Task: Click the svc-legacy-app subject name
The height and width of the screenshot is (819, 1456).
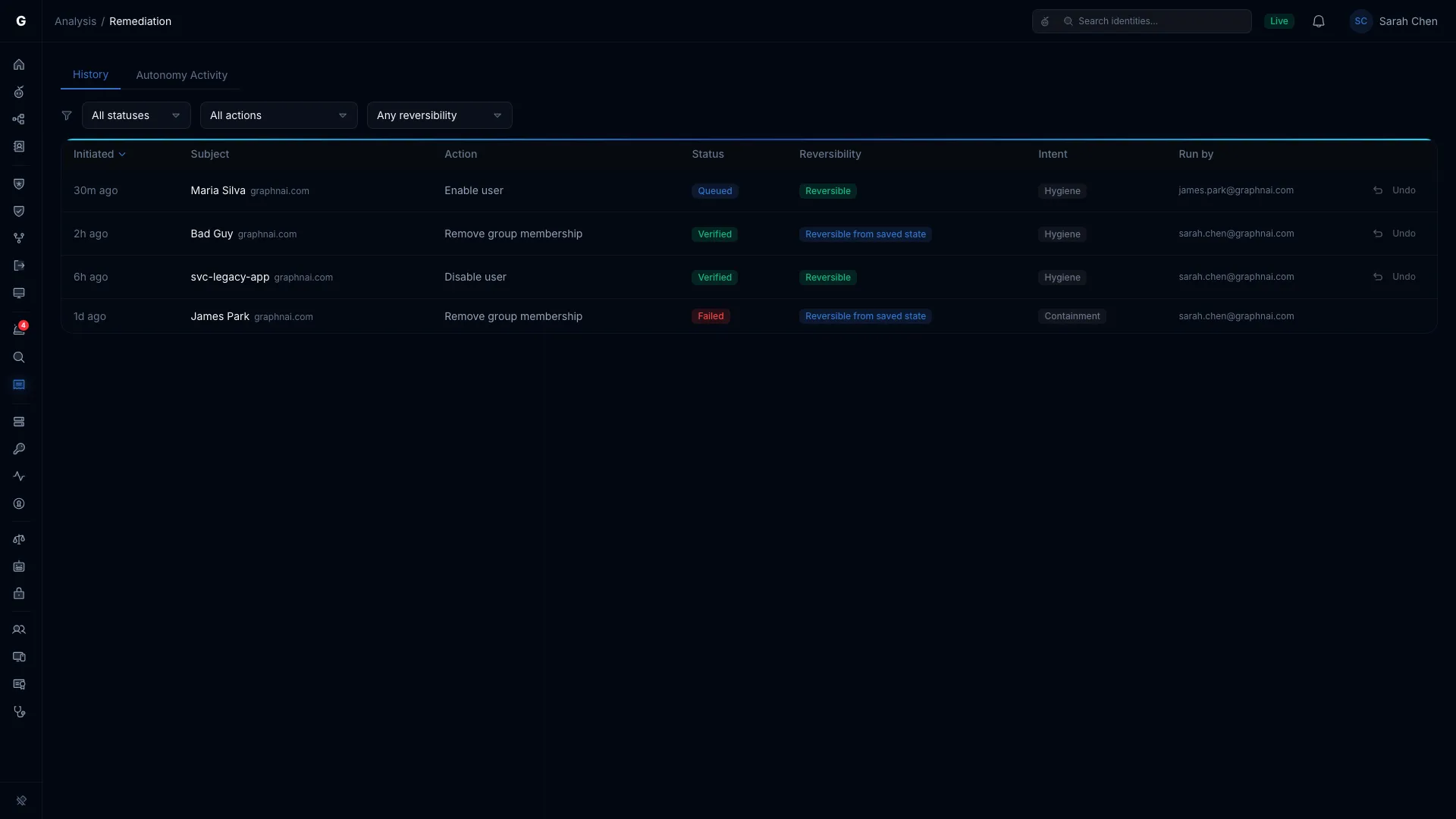Action: 230,277
